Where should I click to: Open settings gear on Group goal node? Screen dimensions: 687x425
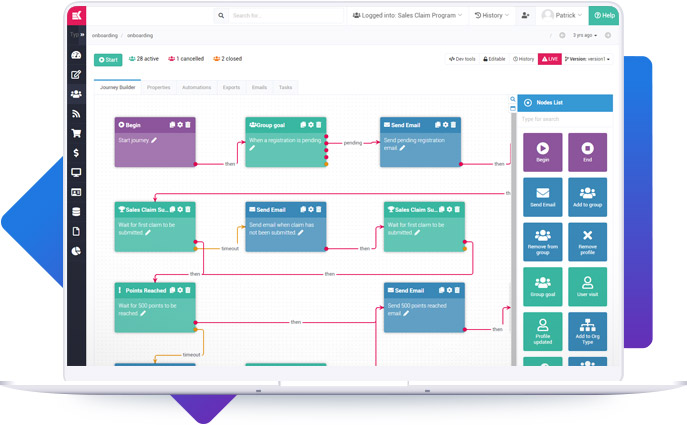coord(311,125)
